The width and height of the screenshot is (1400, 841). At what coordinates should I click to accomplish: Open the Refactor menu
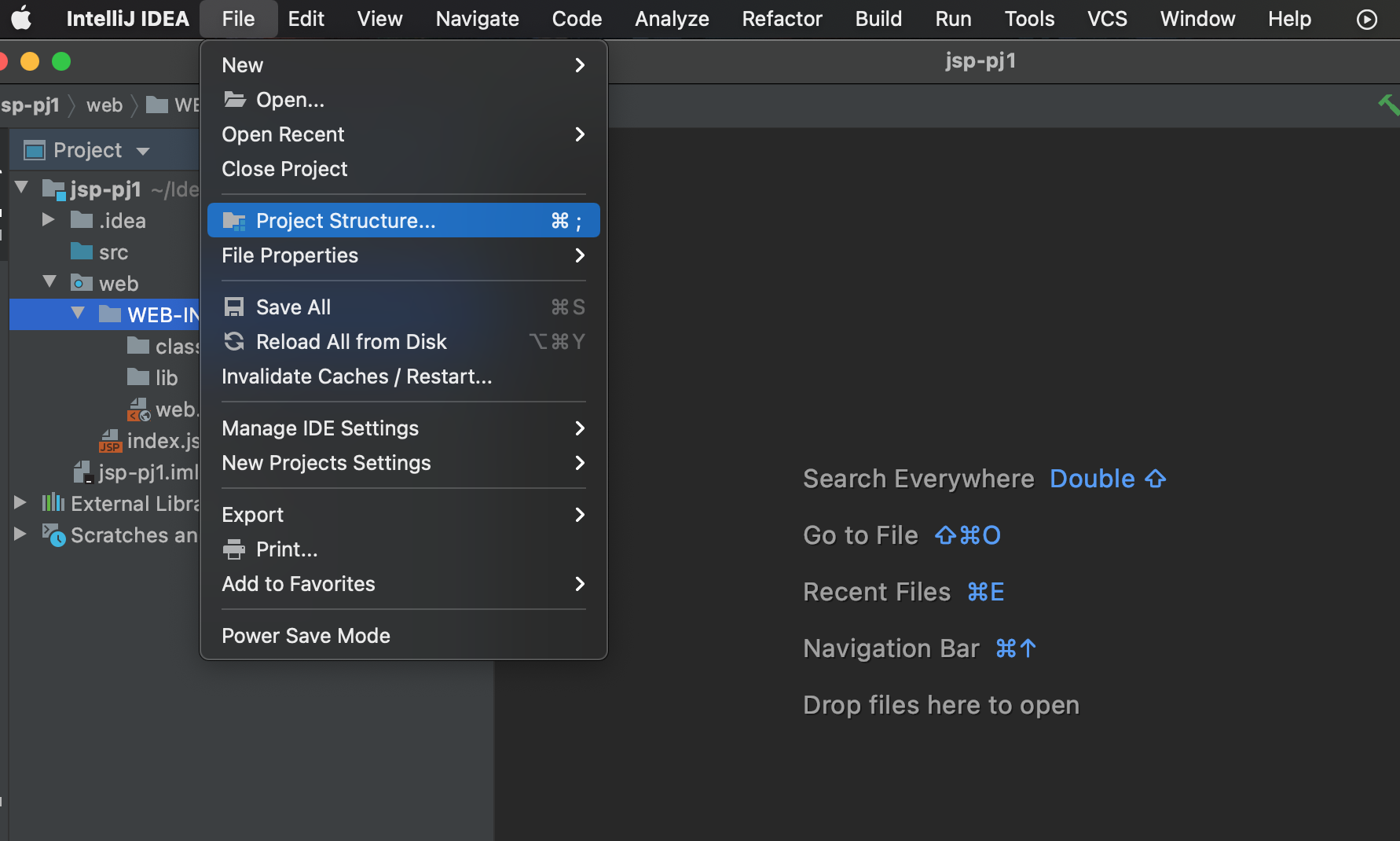coord(782,19)
